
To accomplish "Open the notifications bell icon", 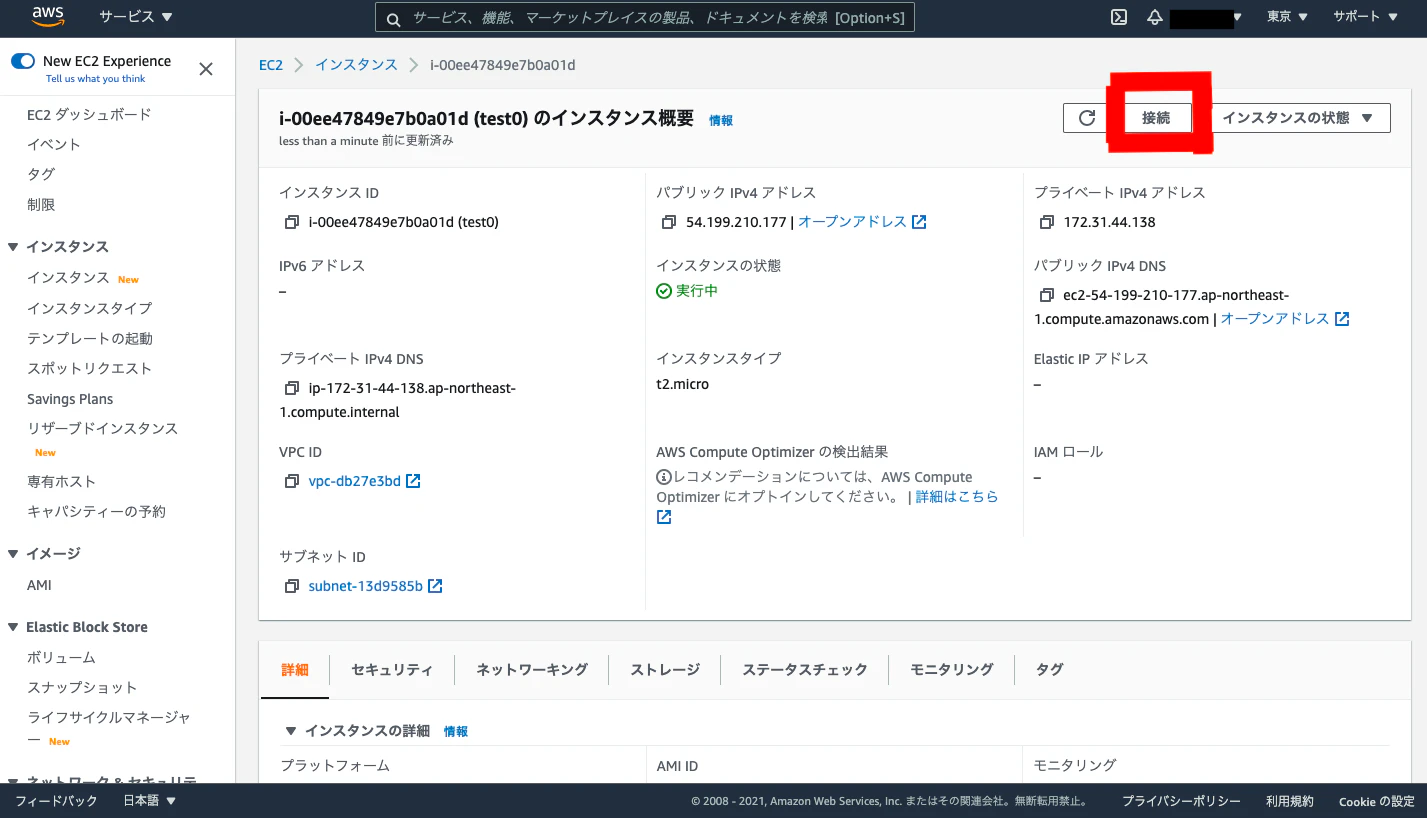I will (x=1155, y=17).
